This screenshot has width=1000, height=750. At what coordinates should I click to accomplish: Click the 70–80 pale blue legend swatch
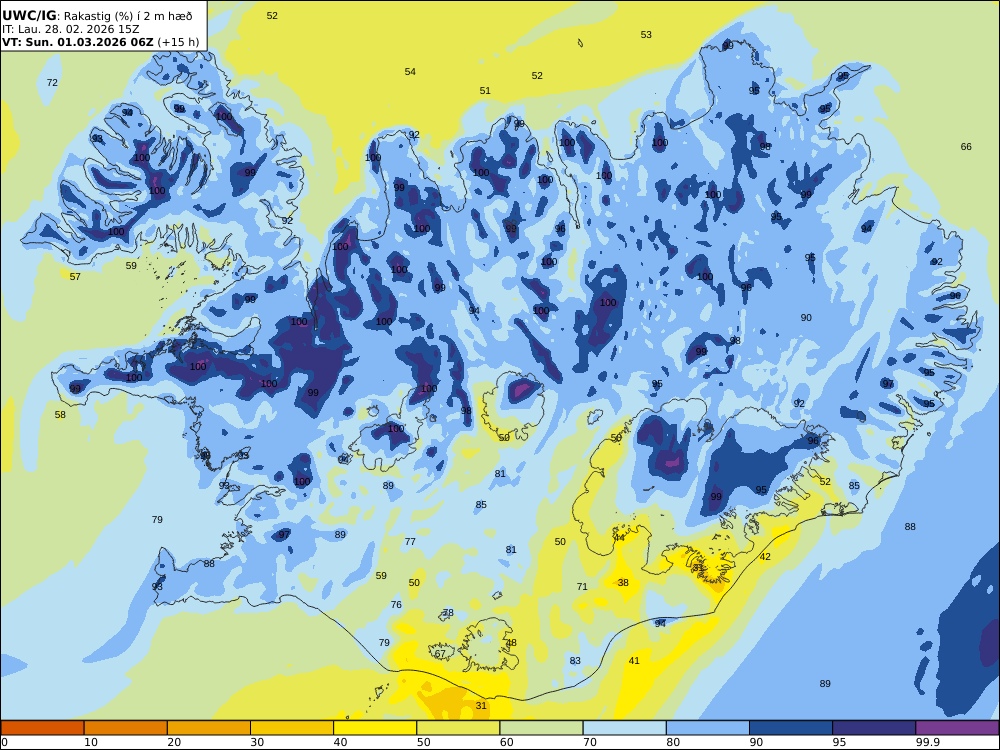coord(624,728)
